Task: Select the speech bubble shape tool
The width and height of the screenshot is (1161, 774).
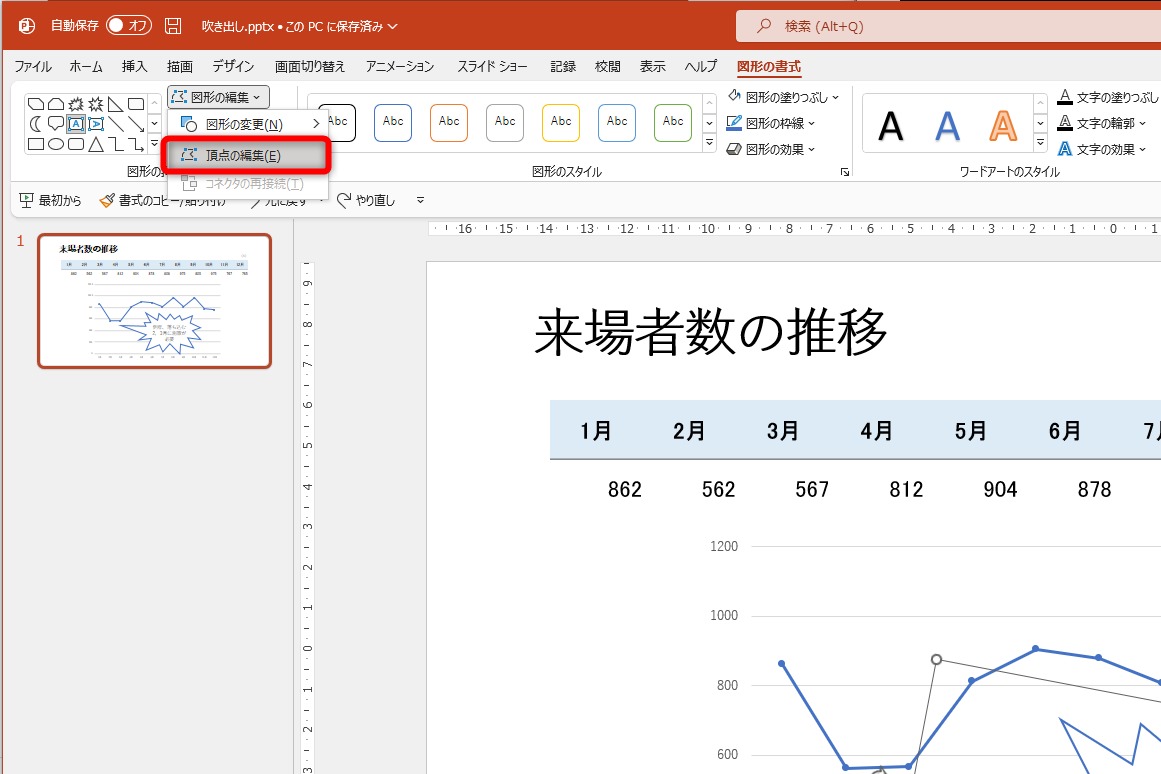Action: tap(55, 124)
